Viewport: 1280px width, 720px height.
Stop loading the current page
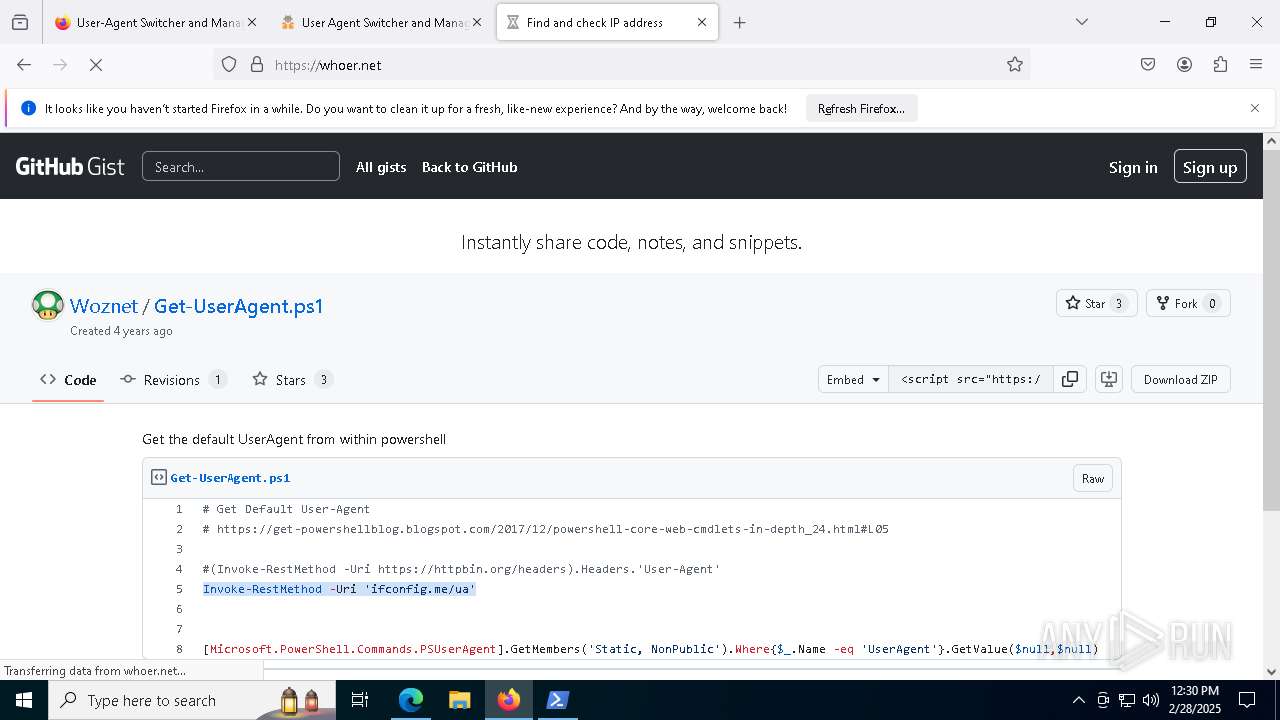(96, 65)
